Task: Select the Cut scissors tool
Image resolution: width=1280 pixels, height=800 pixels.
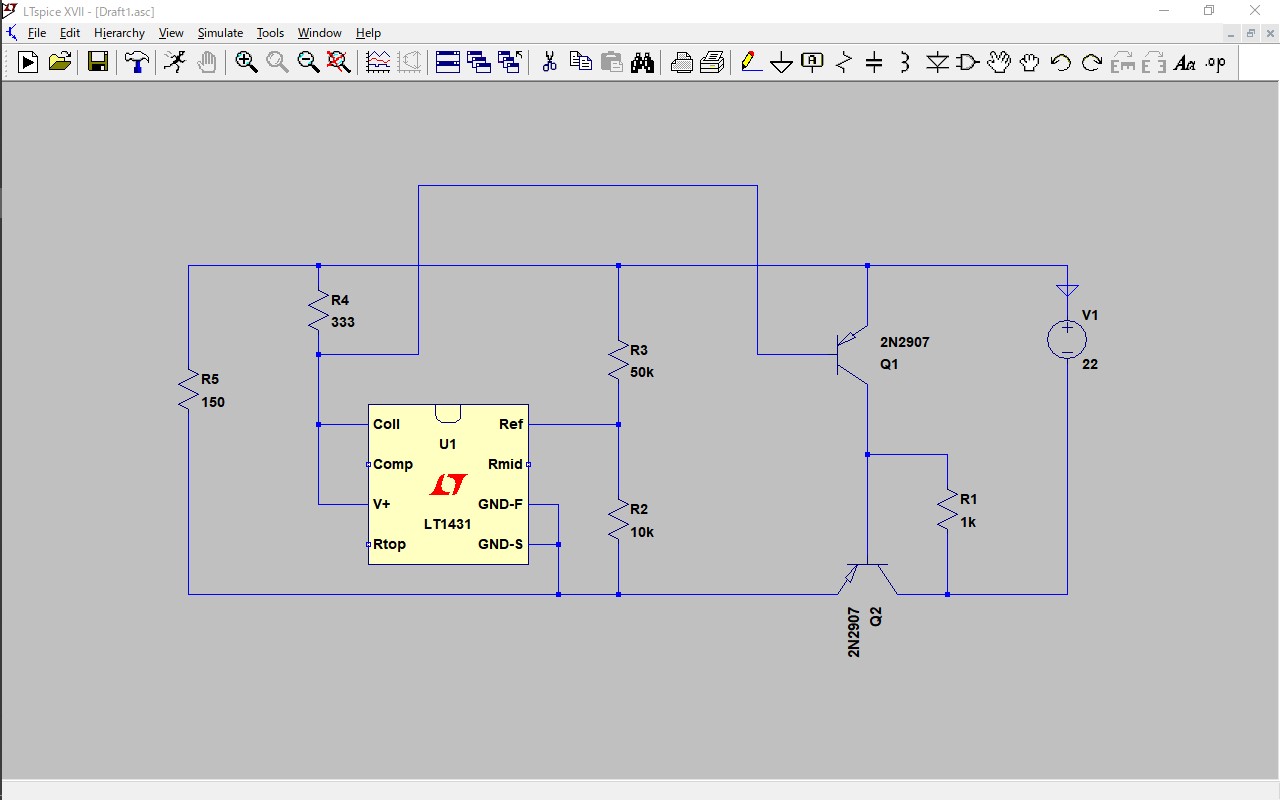Action: 549,62
